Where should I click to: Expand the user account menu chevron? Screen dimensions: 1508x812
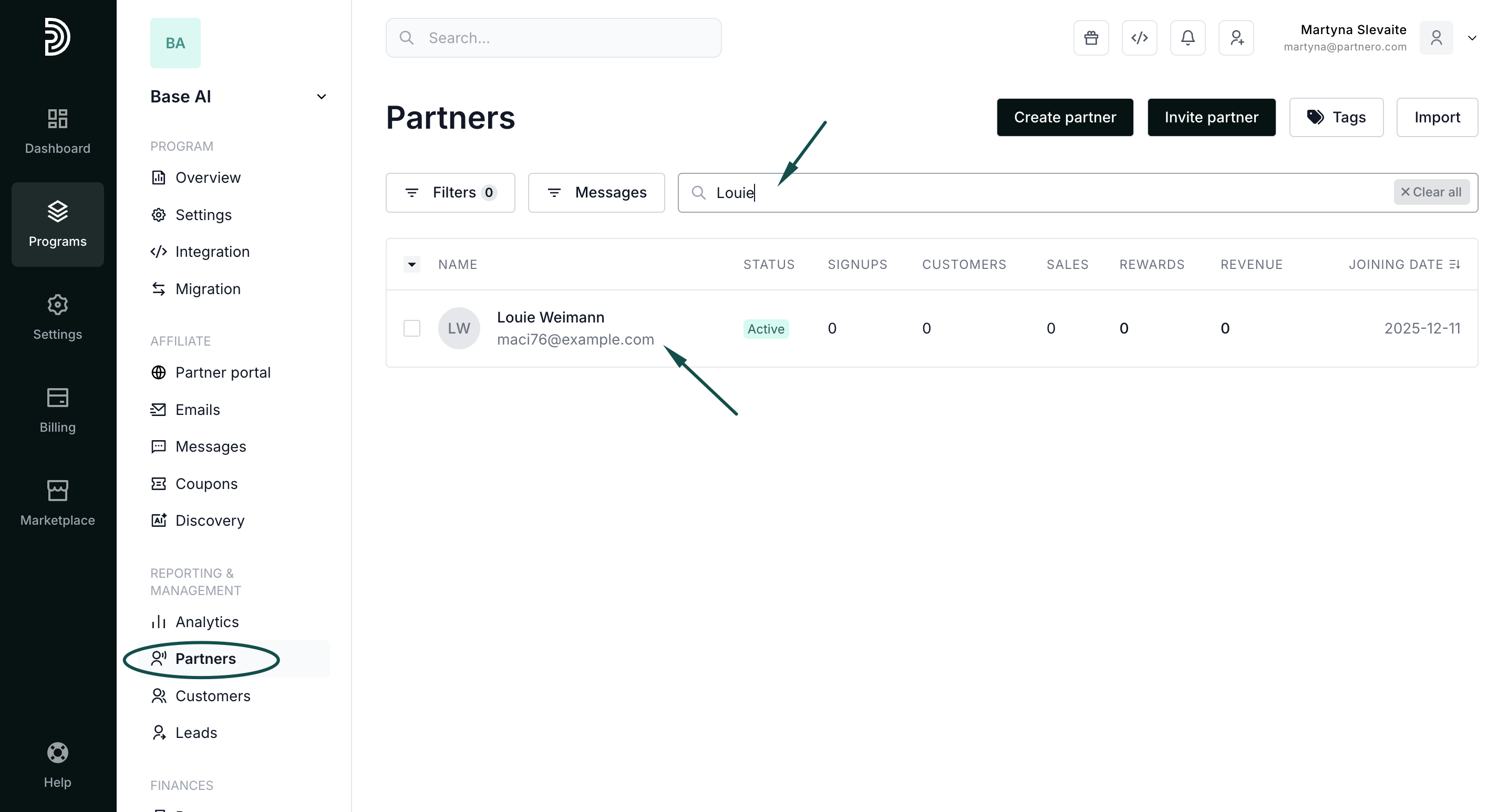[x=1472, y=38]
